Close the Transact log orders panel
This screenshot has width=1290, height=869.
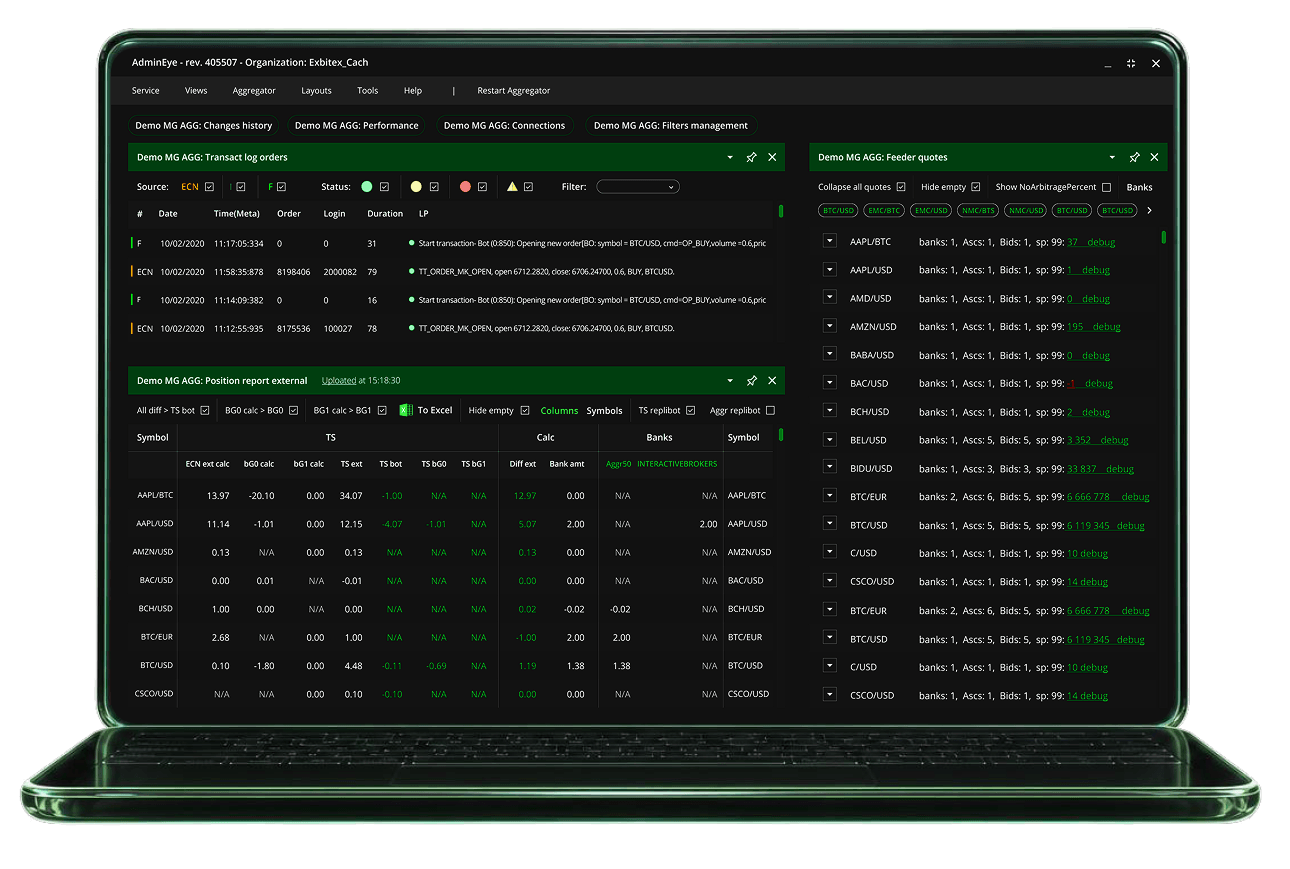772,157
